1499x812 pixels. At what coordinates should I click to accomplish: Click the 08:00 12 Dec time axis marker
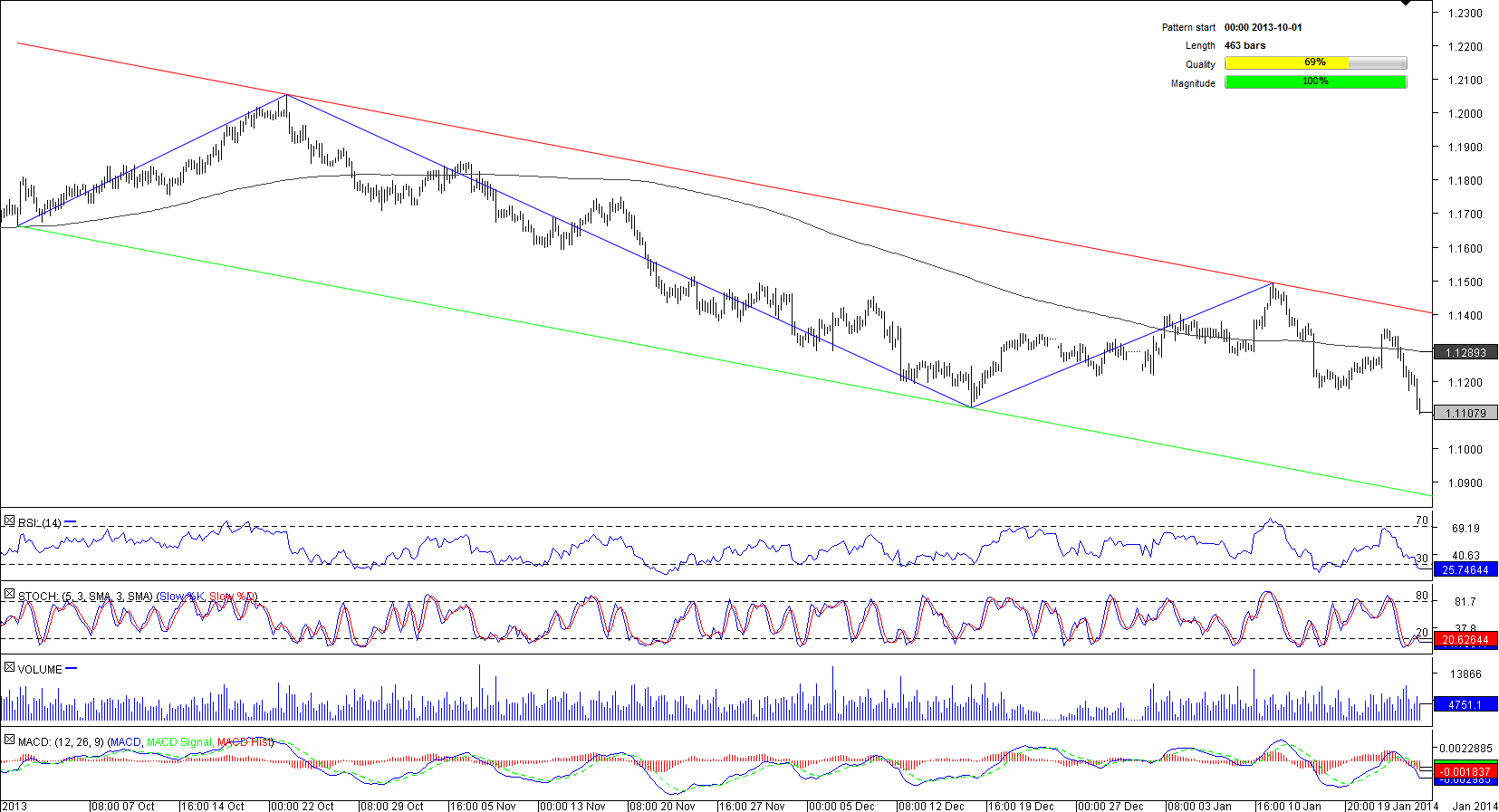[930, 806]
